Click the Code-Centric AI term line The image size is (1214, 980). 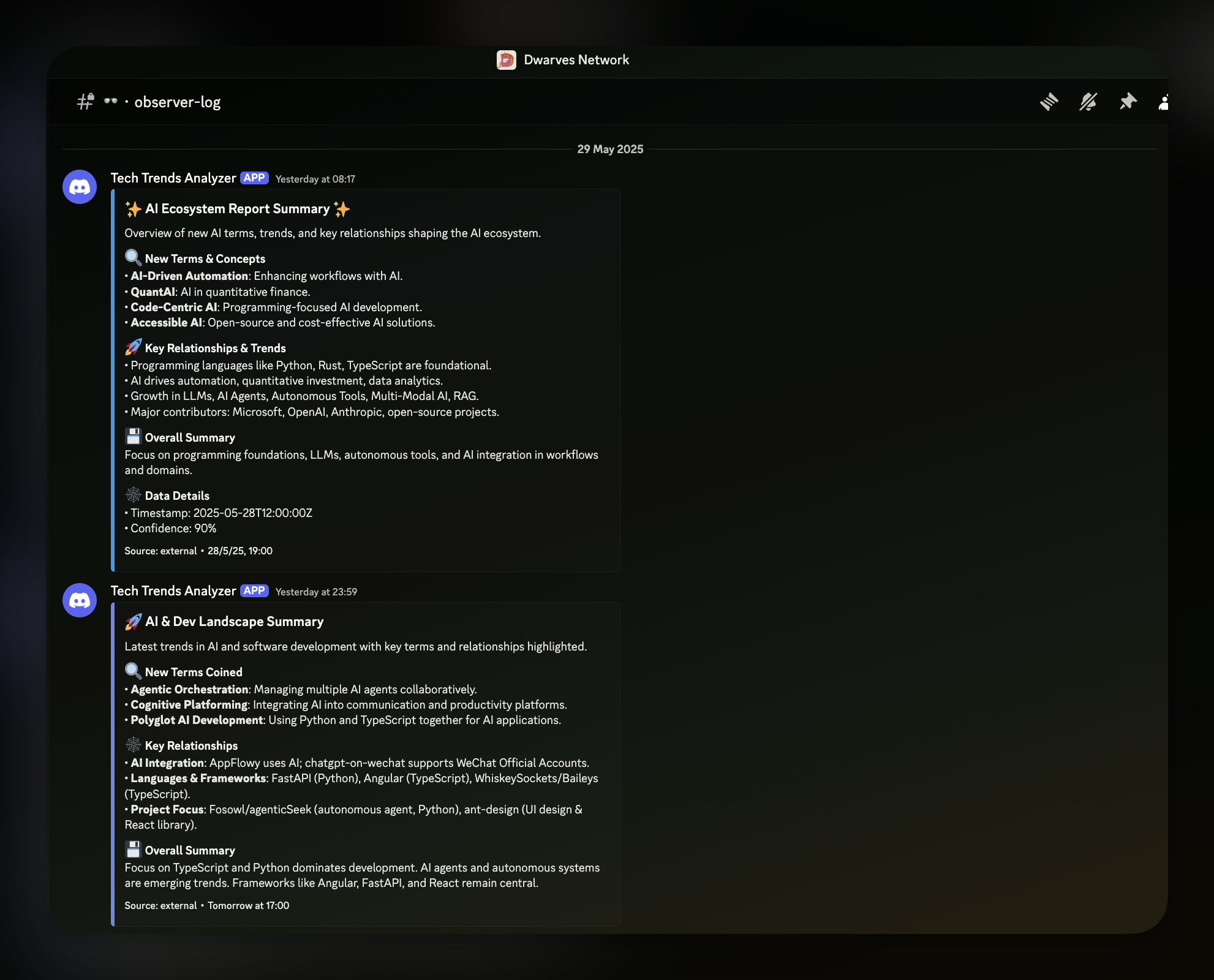pos(273,307)
